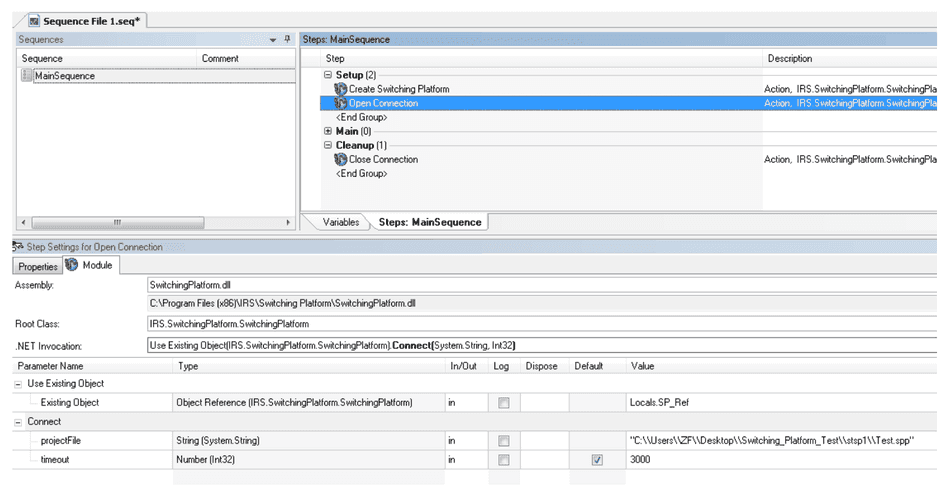Click the timeout value 3000
This screenshot has height=495, width=950.
coord(782,459)
